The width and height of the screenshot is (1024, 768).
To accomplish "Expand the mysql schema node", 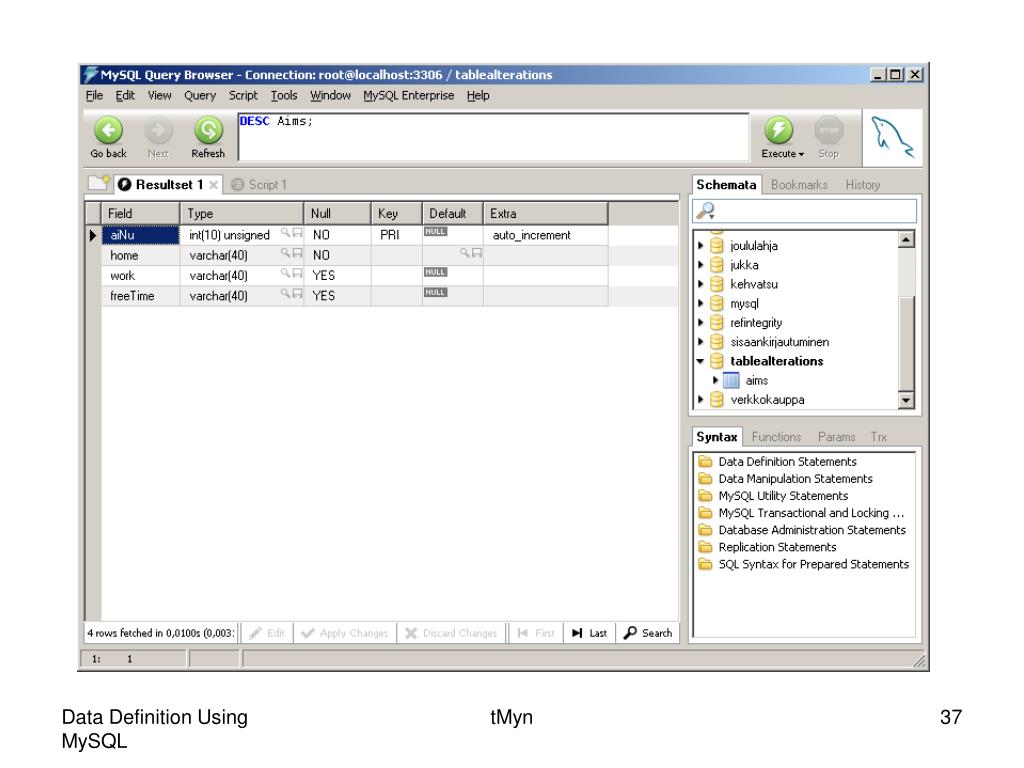I will pos(700,303).
